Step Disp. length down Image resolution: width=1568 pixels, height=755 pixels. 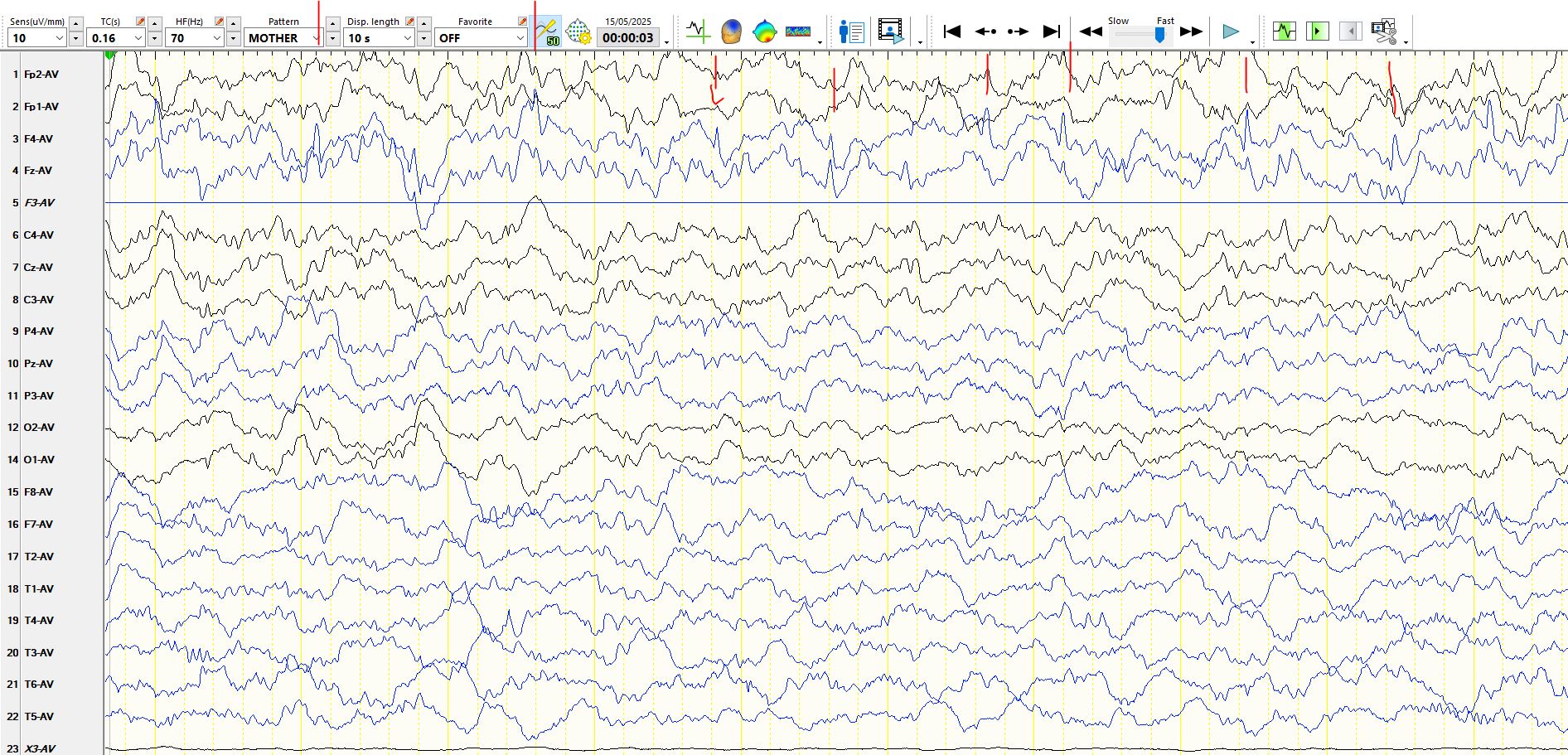coord(424,38)
